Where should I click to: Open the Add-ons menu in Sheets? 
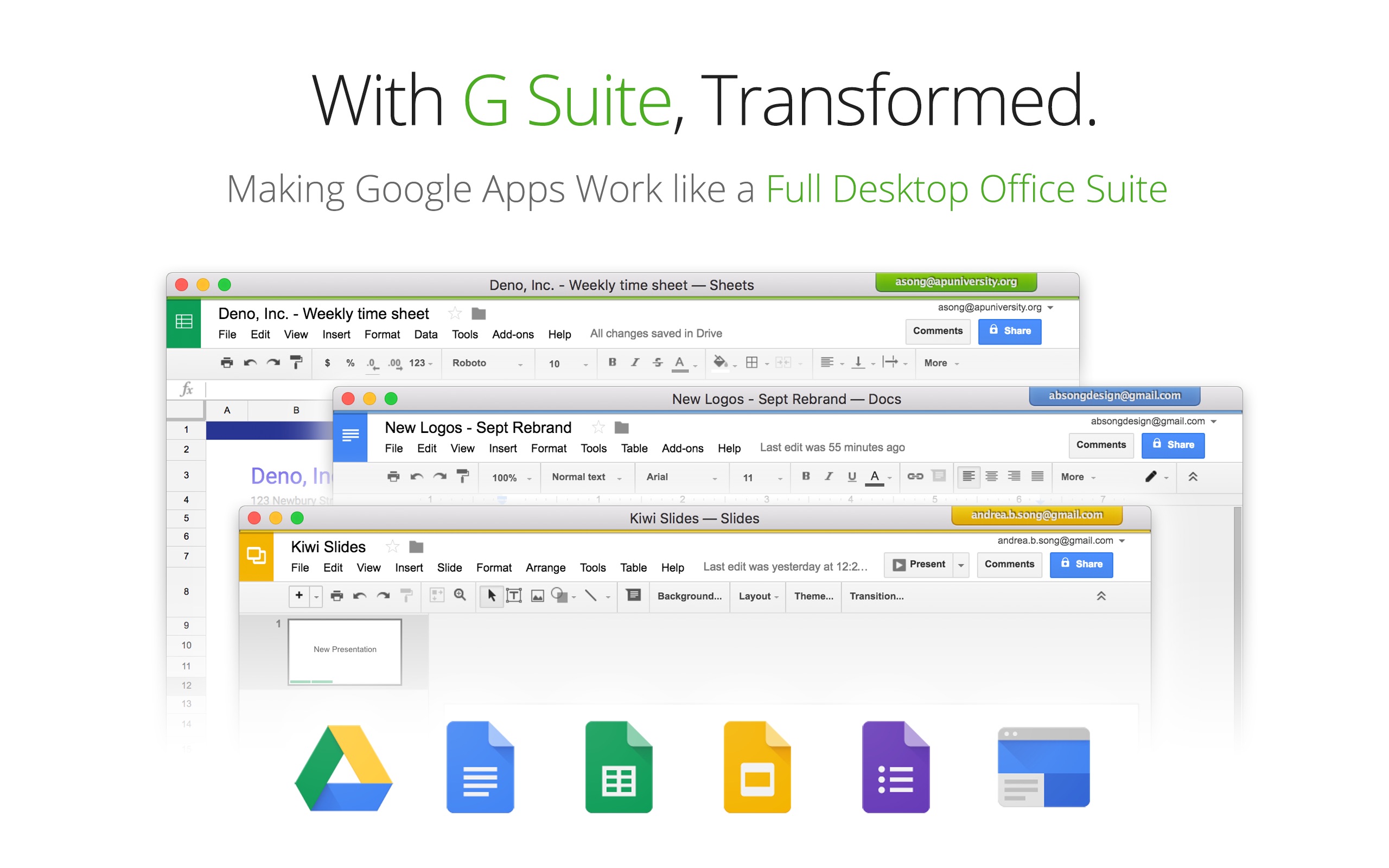pos(513,334)
